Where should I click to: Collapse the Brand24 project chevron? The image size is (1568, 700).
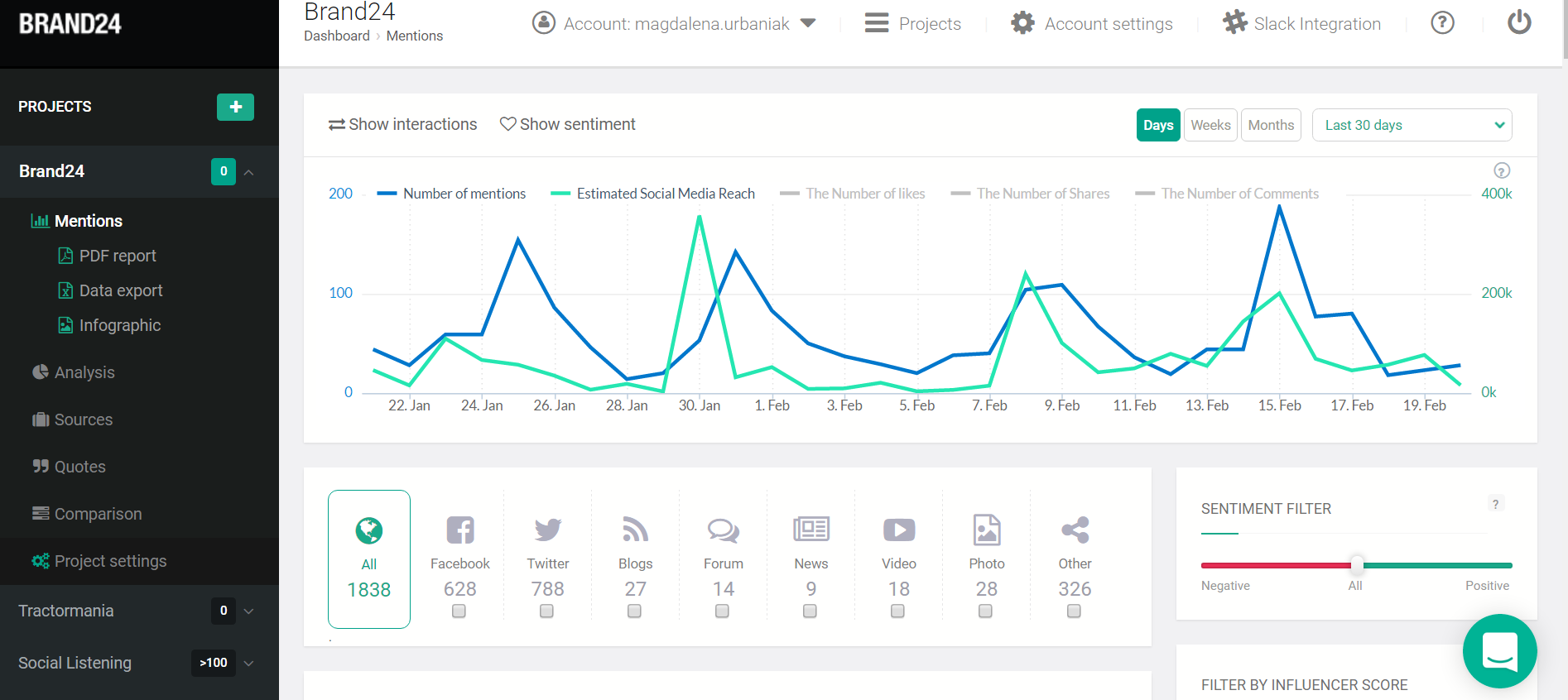[x=248, y=172]
